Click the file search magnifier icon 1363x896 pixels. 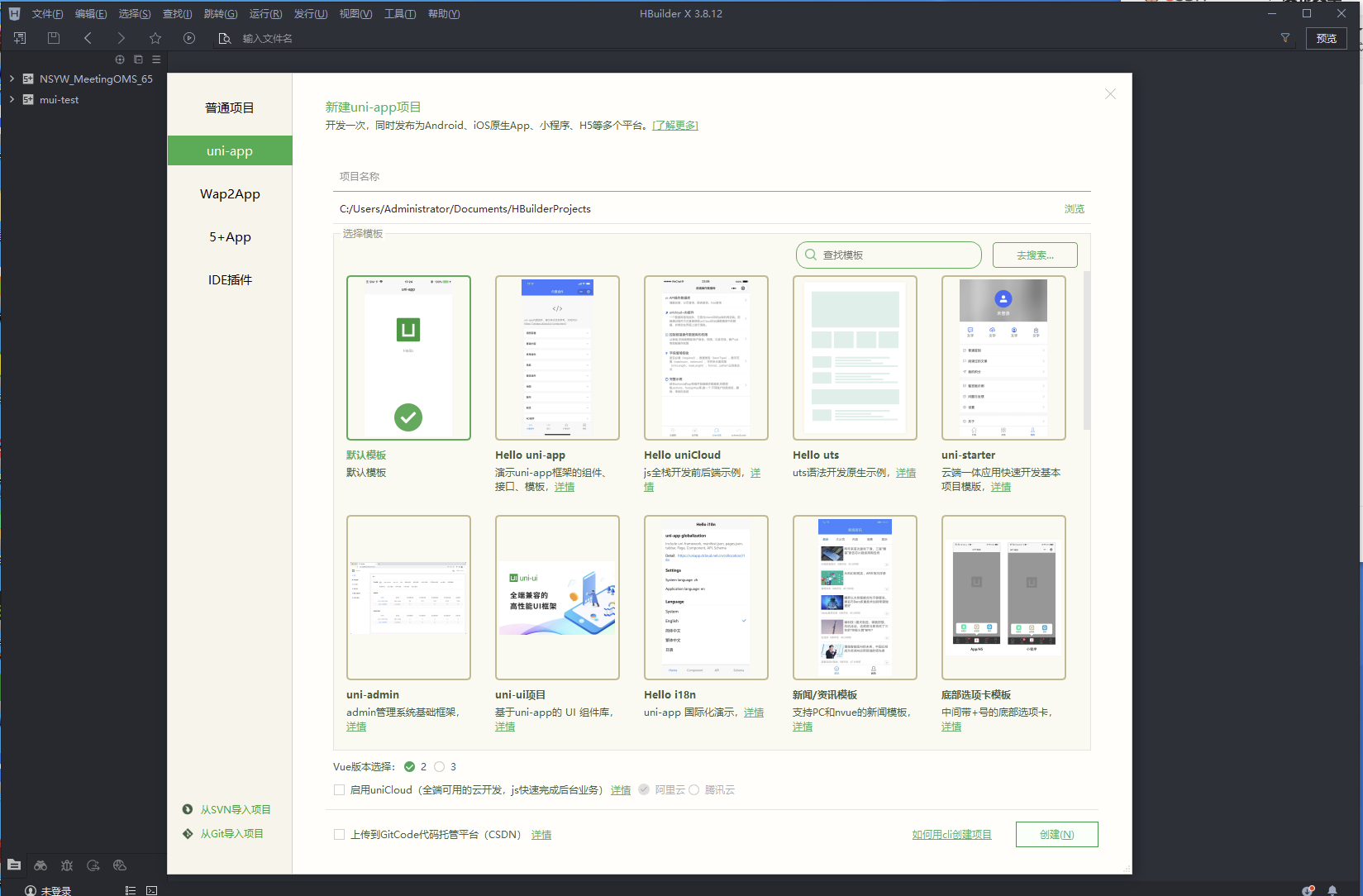point(224,38)
